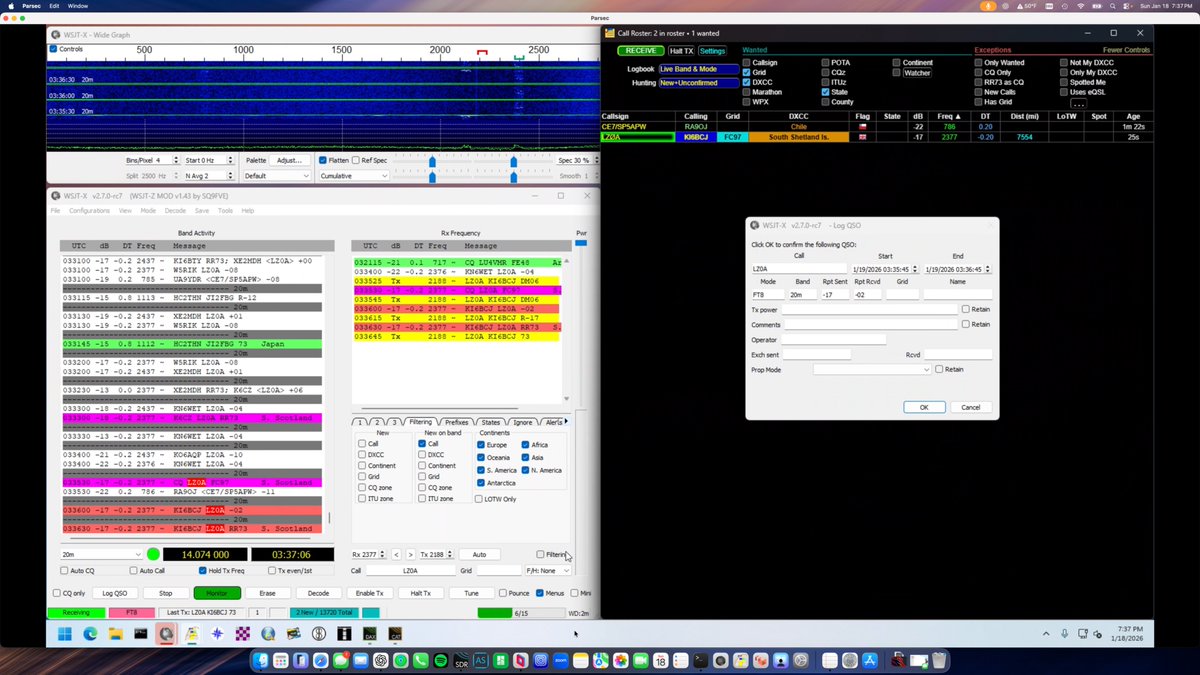Open Launchpad from the macOS Dock
Viewport: 1200px width, 675px height.
280,660
